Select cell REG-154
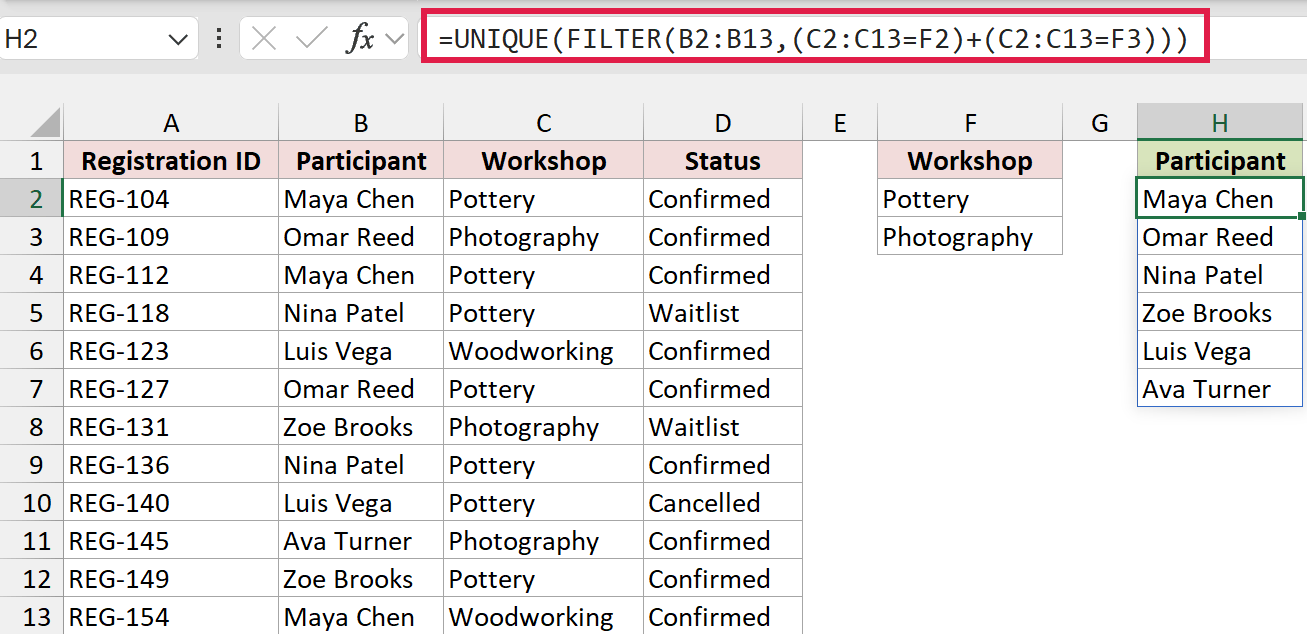The height and width of the screenshot is (634, 1307). click(x=171, y=617)
